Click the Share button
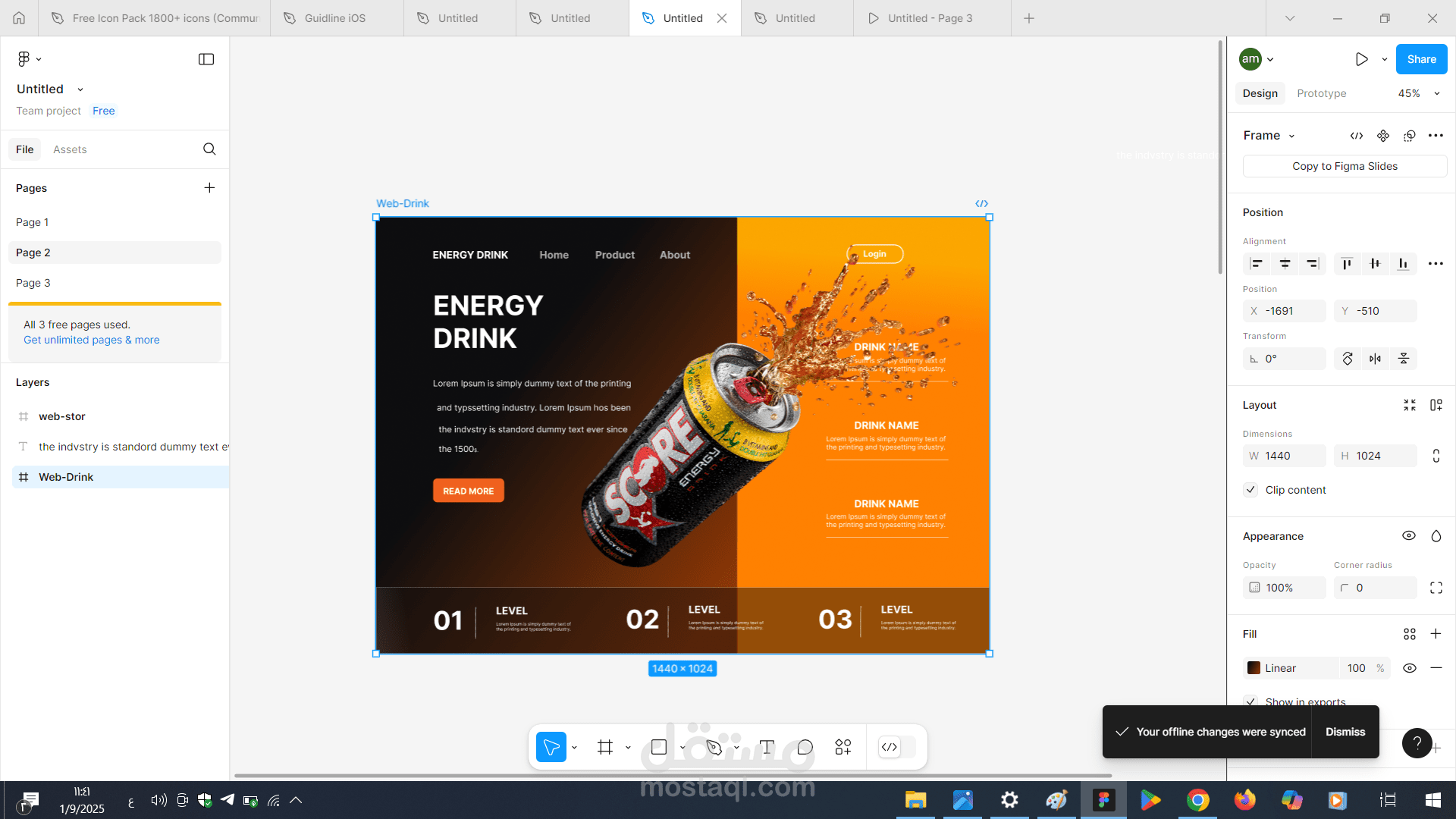Screen dimensions: 1456x819 click(x=1421, y=59)
